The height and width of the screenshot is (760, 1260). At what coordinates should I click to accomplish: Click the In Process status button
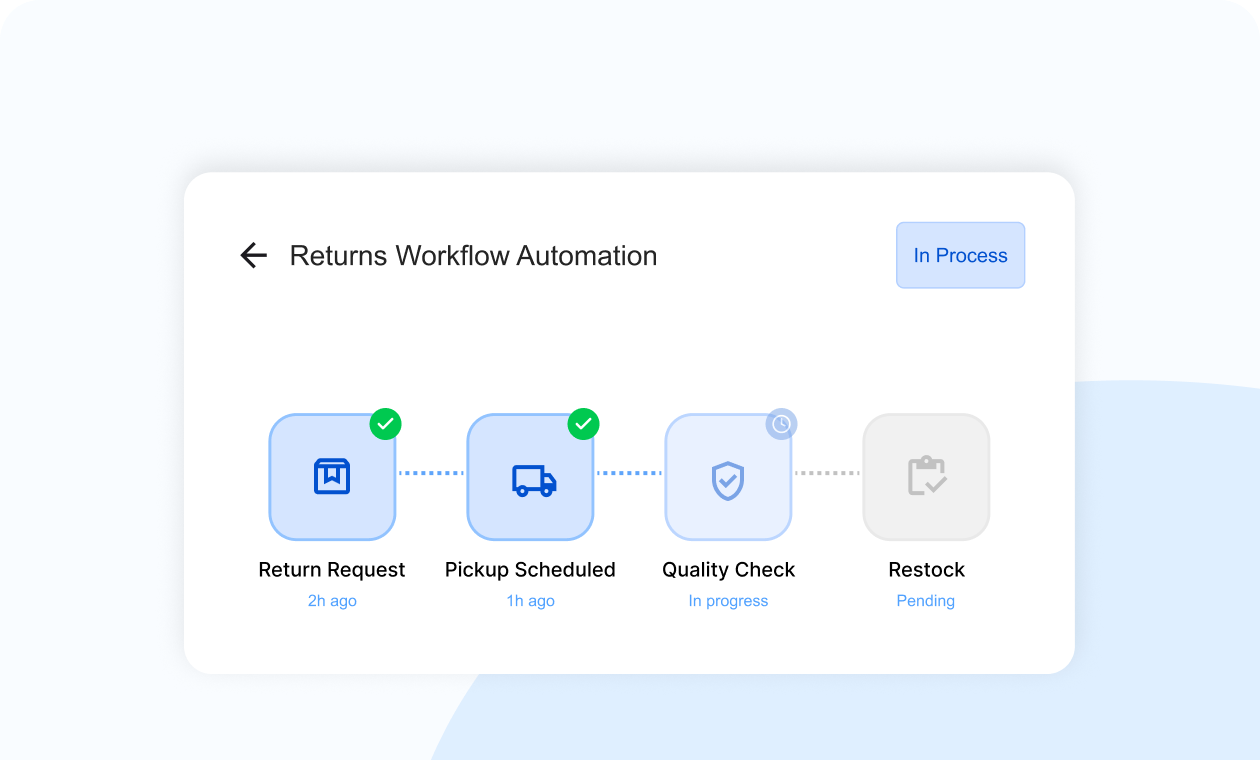click(x=960, y=255)
